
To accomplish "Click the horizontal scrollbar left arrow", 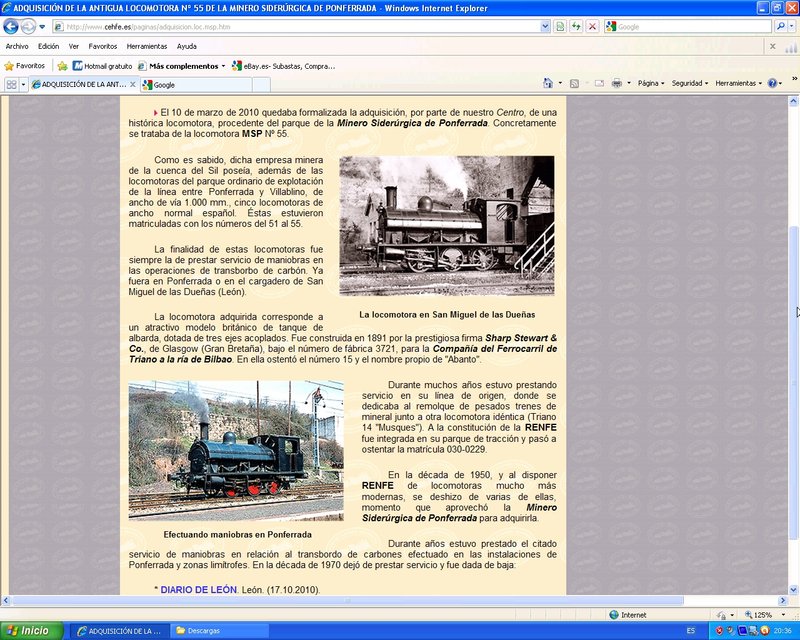I will tap(5, 601).
